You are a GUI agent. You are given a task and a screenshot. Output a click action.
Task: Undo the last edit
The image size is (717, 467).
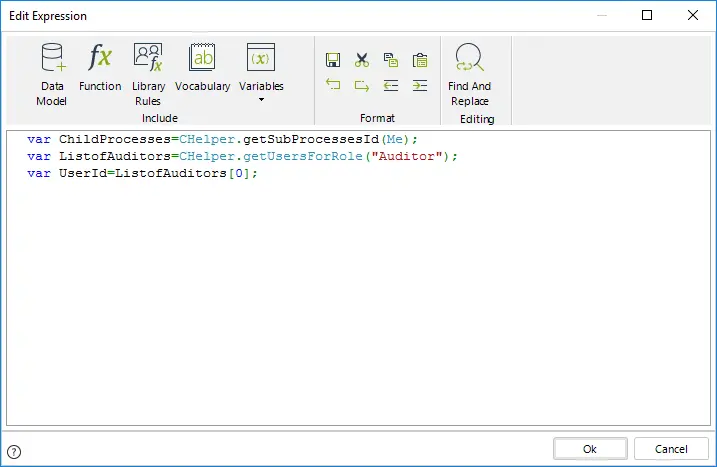coord(332,86)
